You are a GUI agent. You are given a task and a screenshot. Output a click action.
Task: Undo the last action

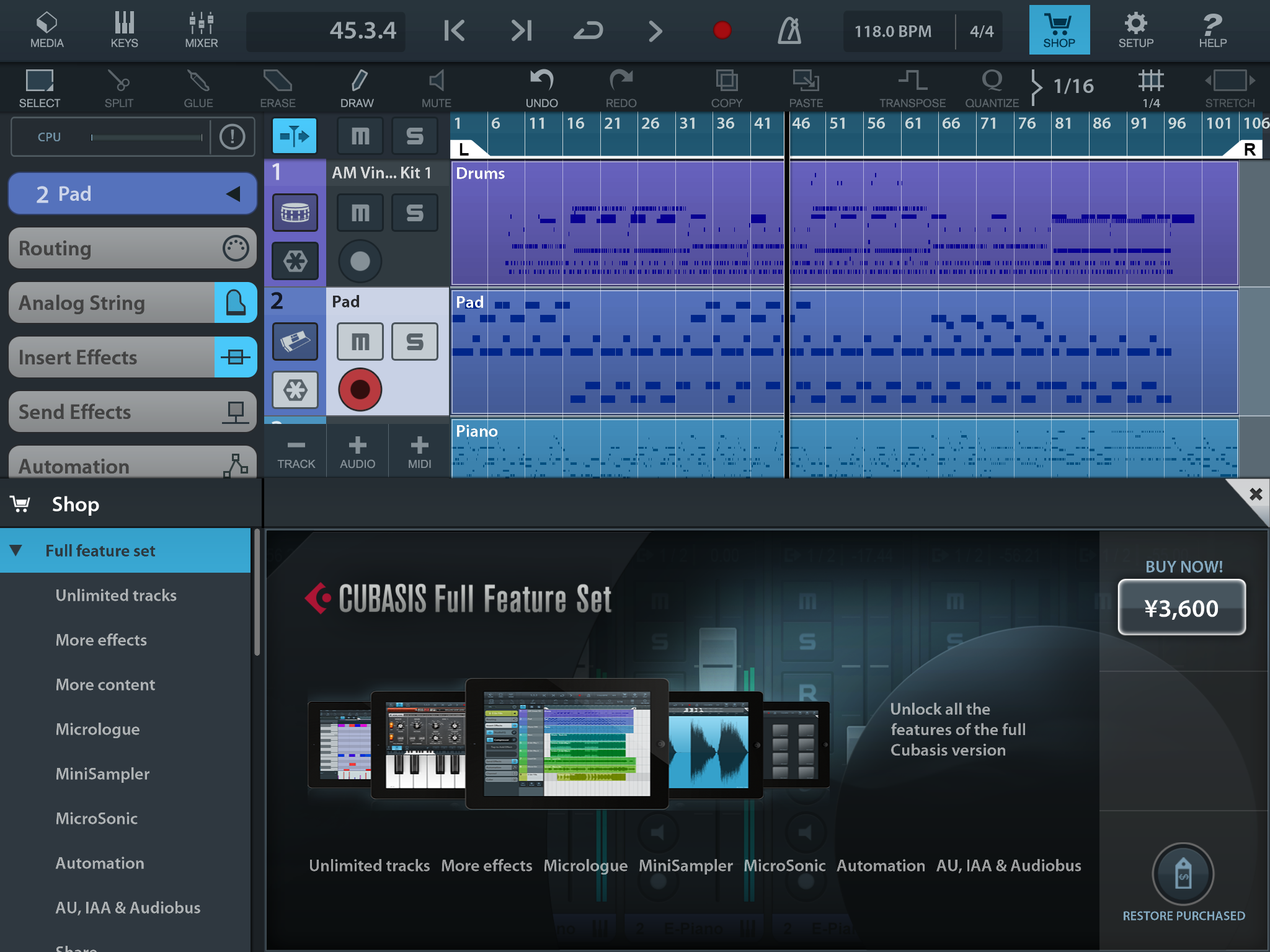542,88
